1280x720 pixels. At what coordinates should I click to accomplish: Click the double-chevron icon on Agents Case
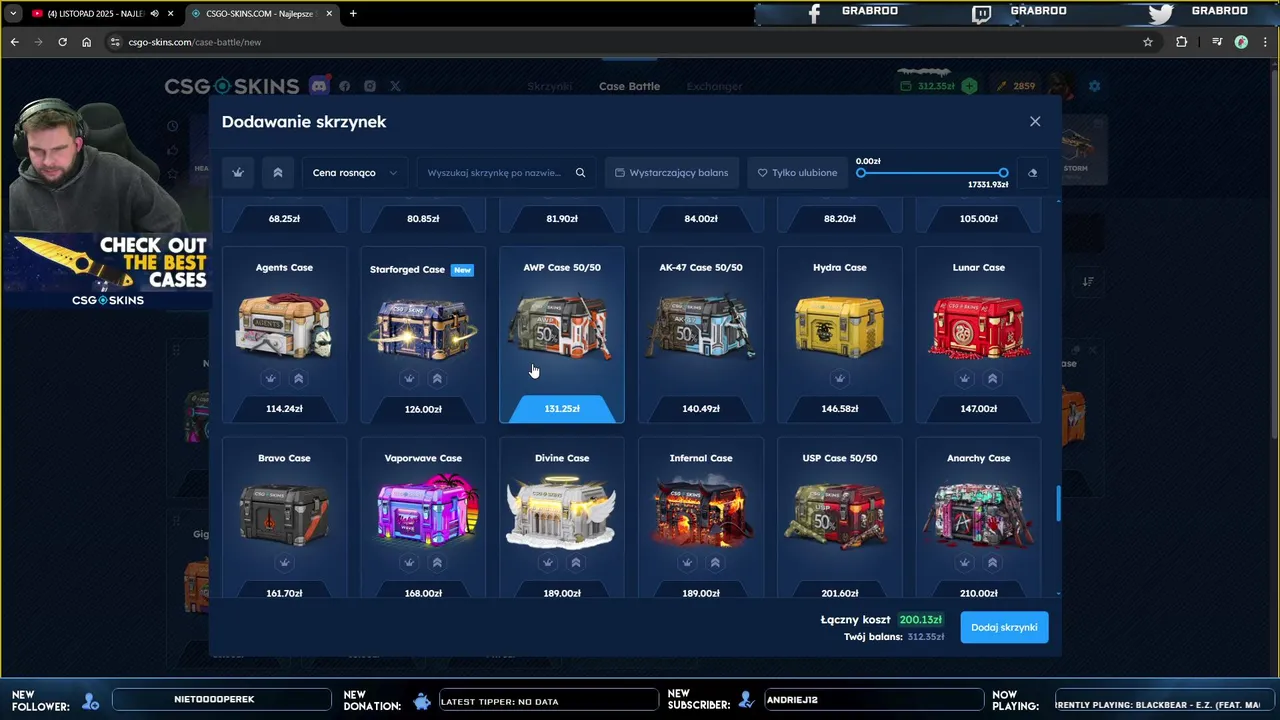pyautogui.click(x=298, y=378)
